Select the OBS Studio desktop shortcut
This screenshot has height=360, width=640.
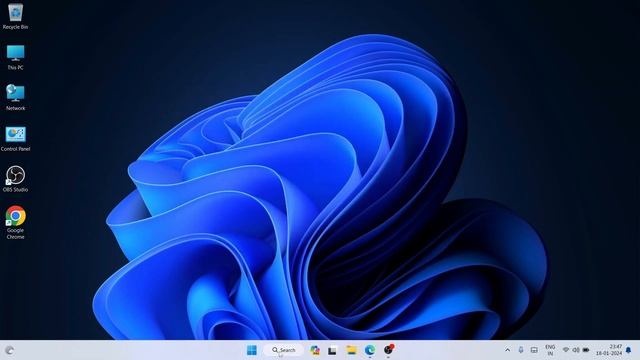16,179
